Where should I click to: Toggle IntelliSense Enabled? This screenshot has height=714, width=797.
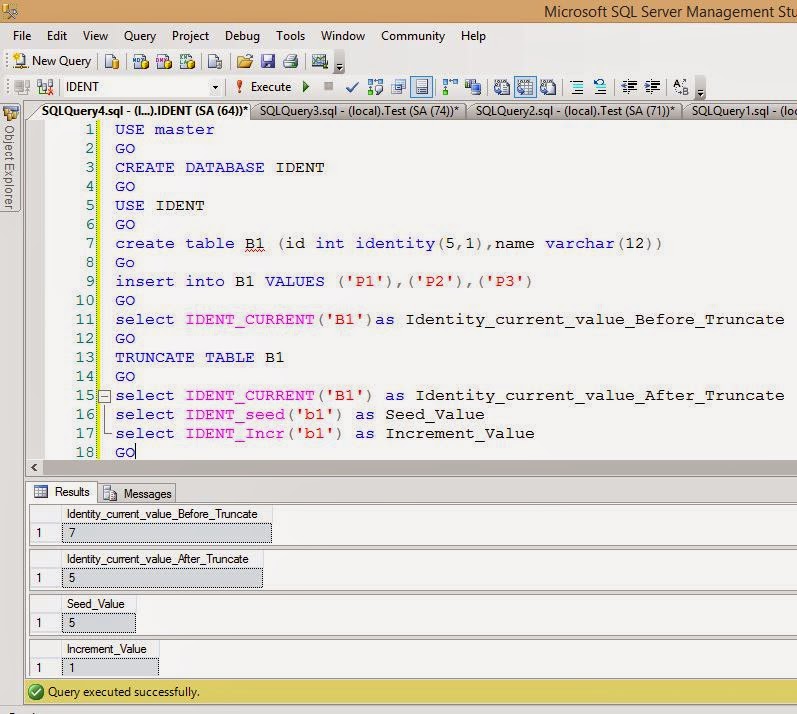[x=422, y=87]
